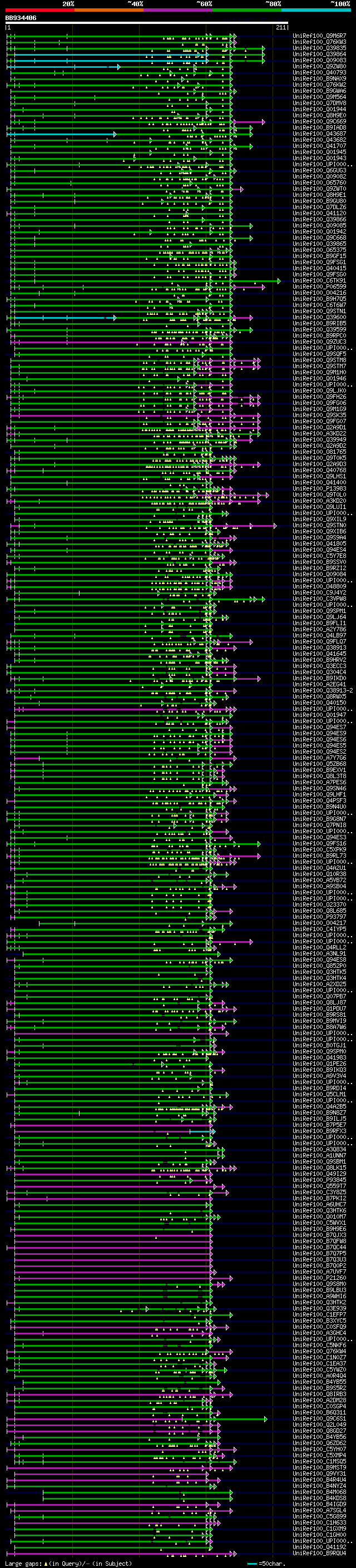Select the UniRef100_Q9C668 label
This screenshot has height=1568, width=356.
(x=319, y=238)
